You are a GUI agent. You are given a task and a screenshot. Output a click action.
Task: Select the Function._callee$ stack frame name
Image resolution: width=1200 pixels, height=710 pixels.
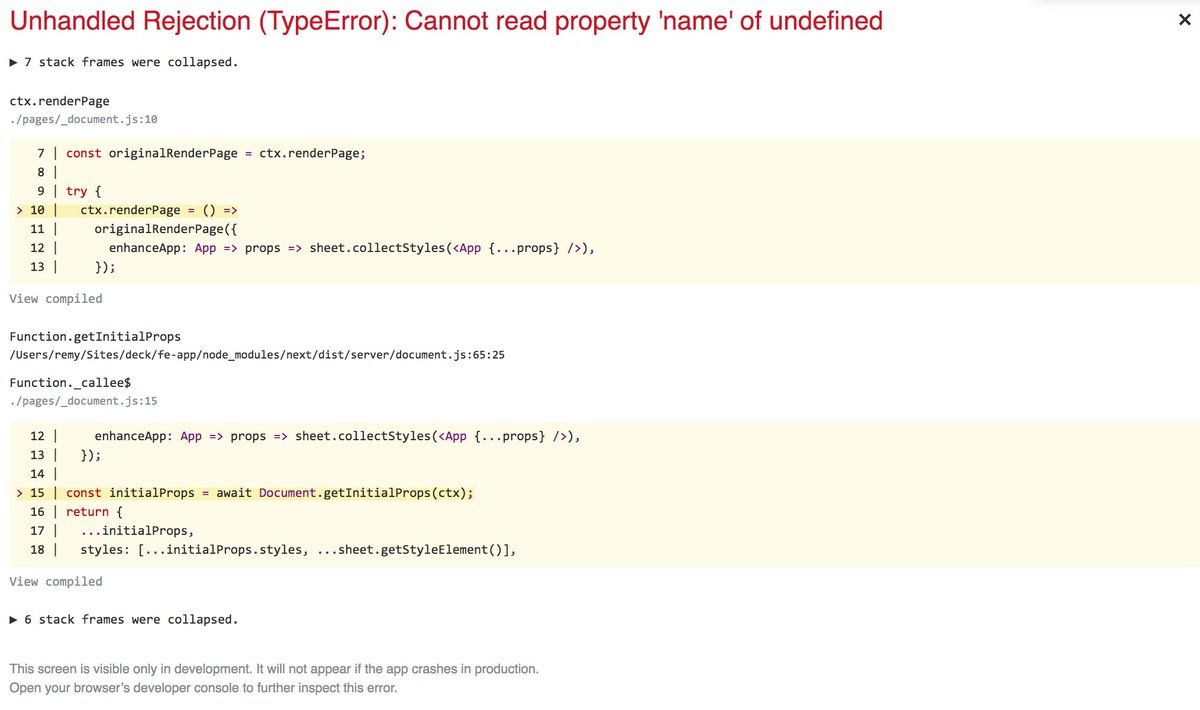coord(70,383)
